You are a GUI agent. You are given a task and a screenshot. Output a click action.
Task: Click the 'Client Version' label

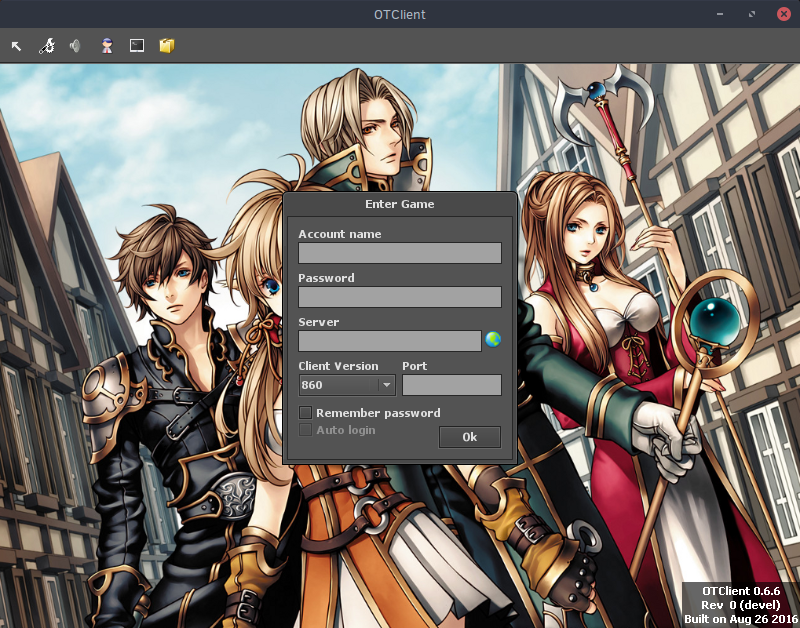[338, 366]
